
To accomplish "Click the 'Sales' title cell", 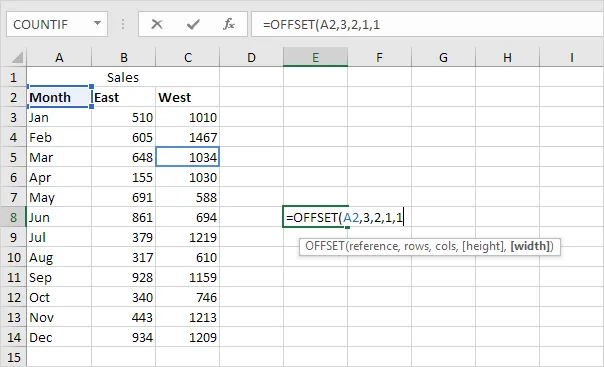I will (x=124, y=77).
